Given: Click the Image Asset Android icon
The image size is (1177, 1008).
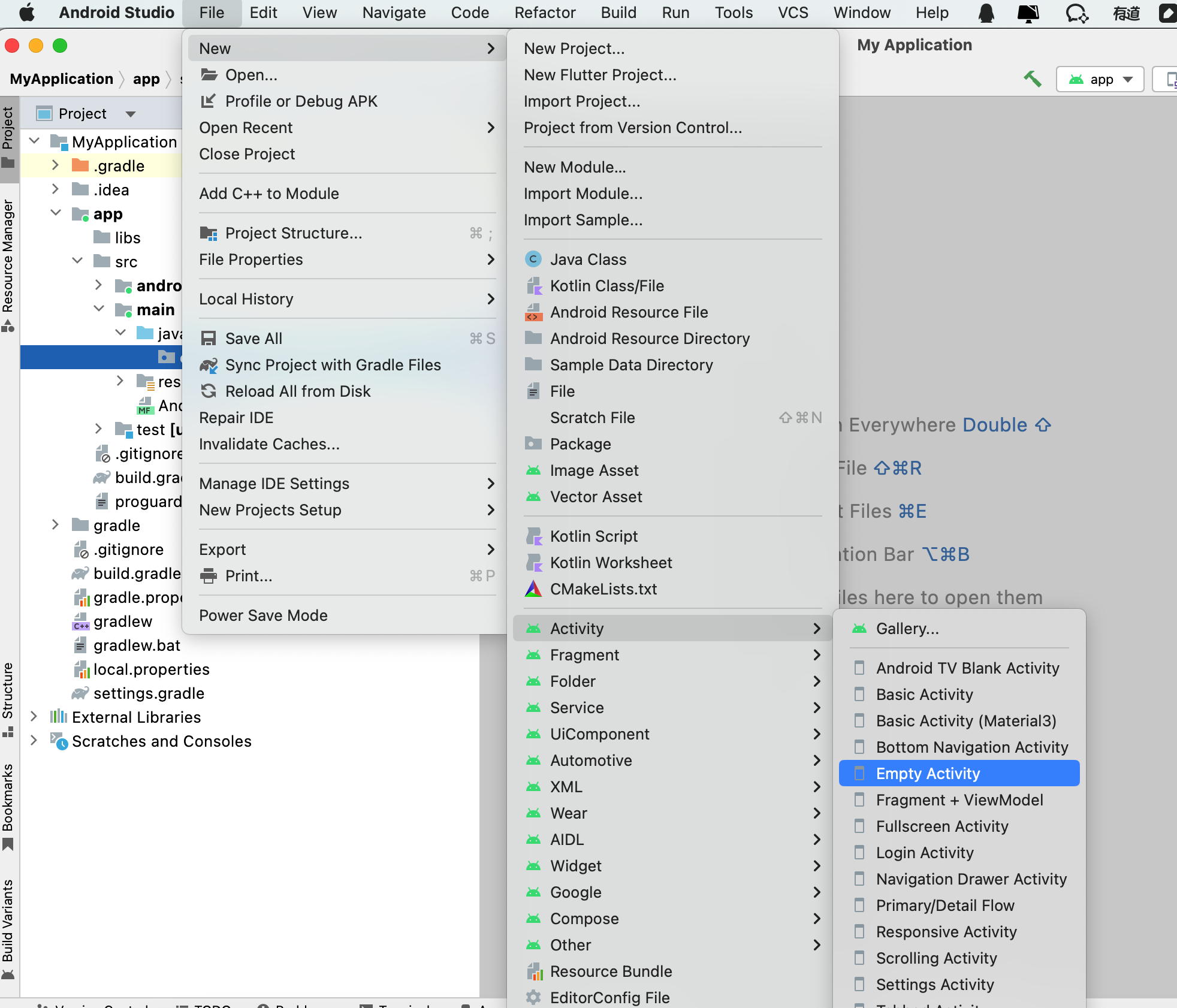Looking at the screenshot, I should [x=533, y=470].
